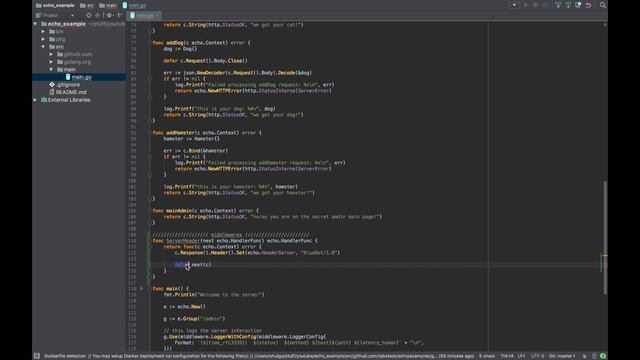Click tool window toggle icon in status bar
Image resolution: width=640 pixels, height=360 pixels.
click(x=37, y=356)
